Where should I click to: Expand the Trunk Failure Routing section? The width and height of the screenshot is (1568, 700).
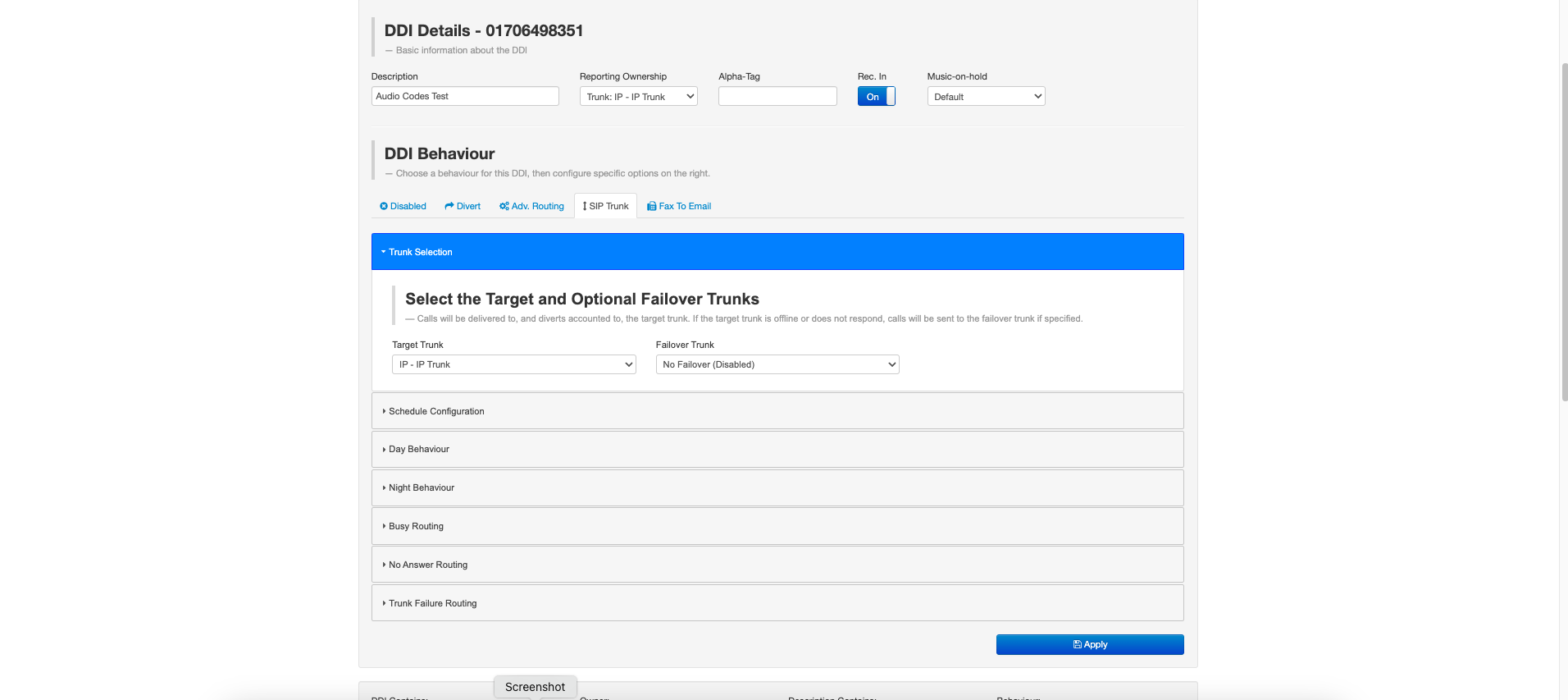tap(432, 603)
